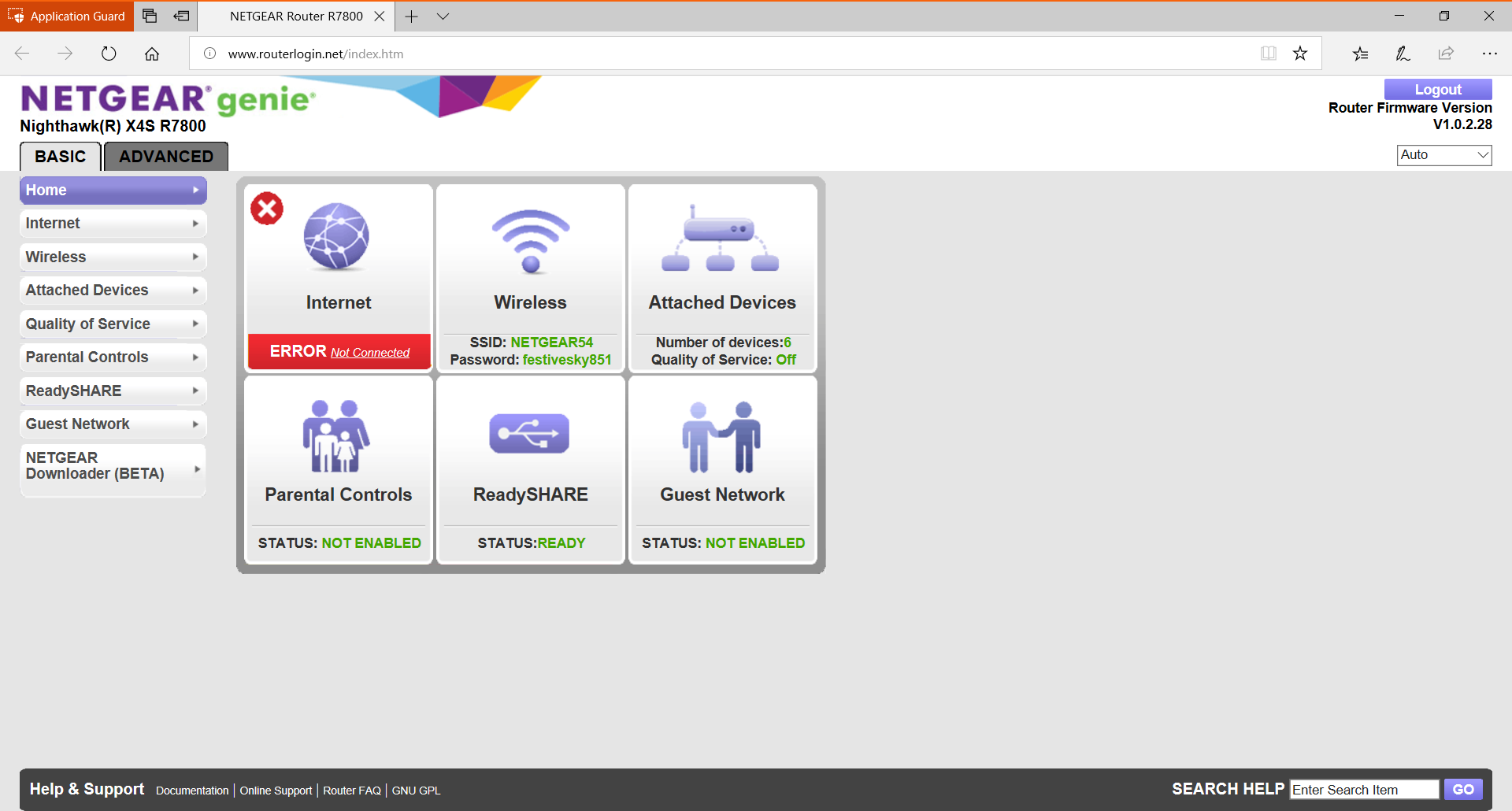Click the Number of devices:6 text
This screenshot has height=811, width=1512.
pos(723,343)
